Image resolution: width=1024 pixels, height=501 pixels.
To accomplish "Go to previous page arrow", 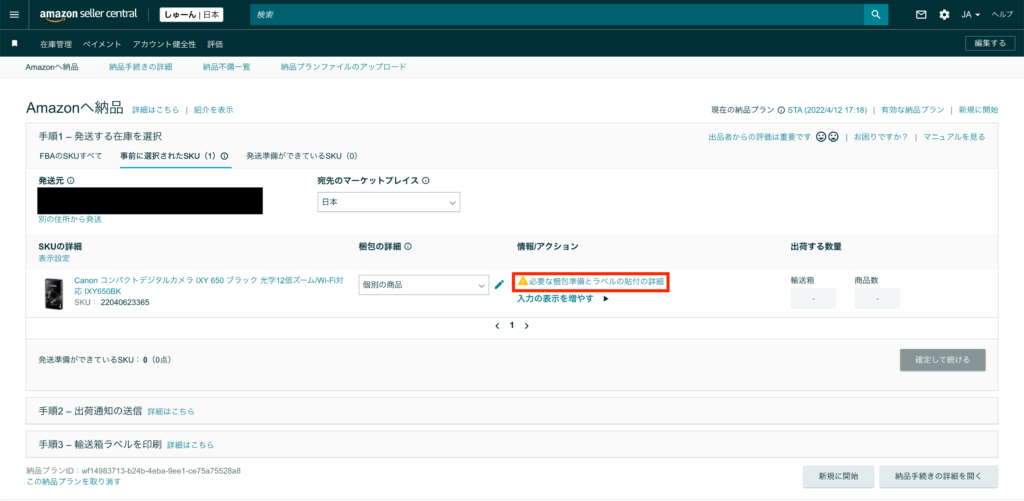I will point(498,325).
